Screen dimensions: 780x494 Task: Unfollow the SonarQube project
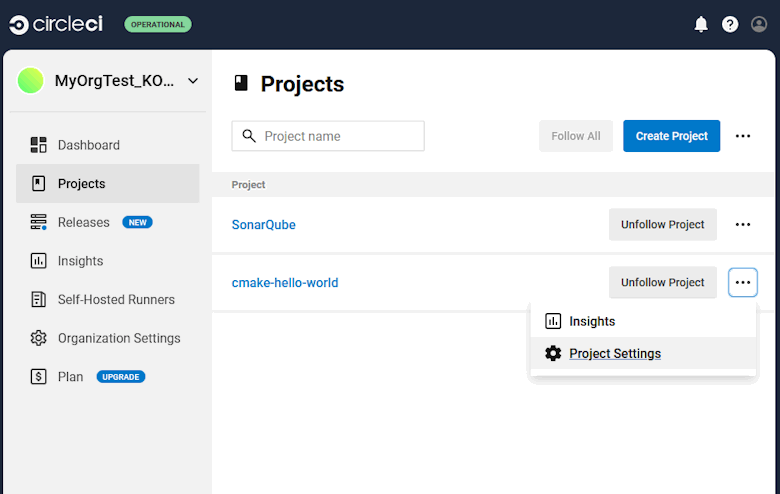point(662,225)
